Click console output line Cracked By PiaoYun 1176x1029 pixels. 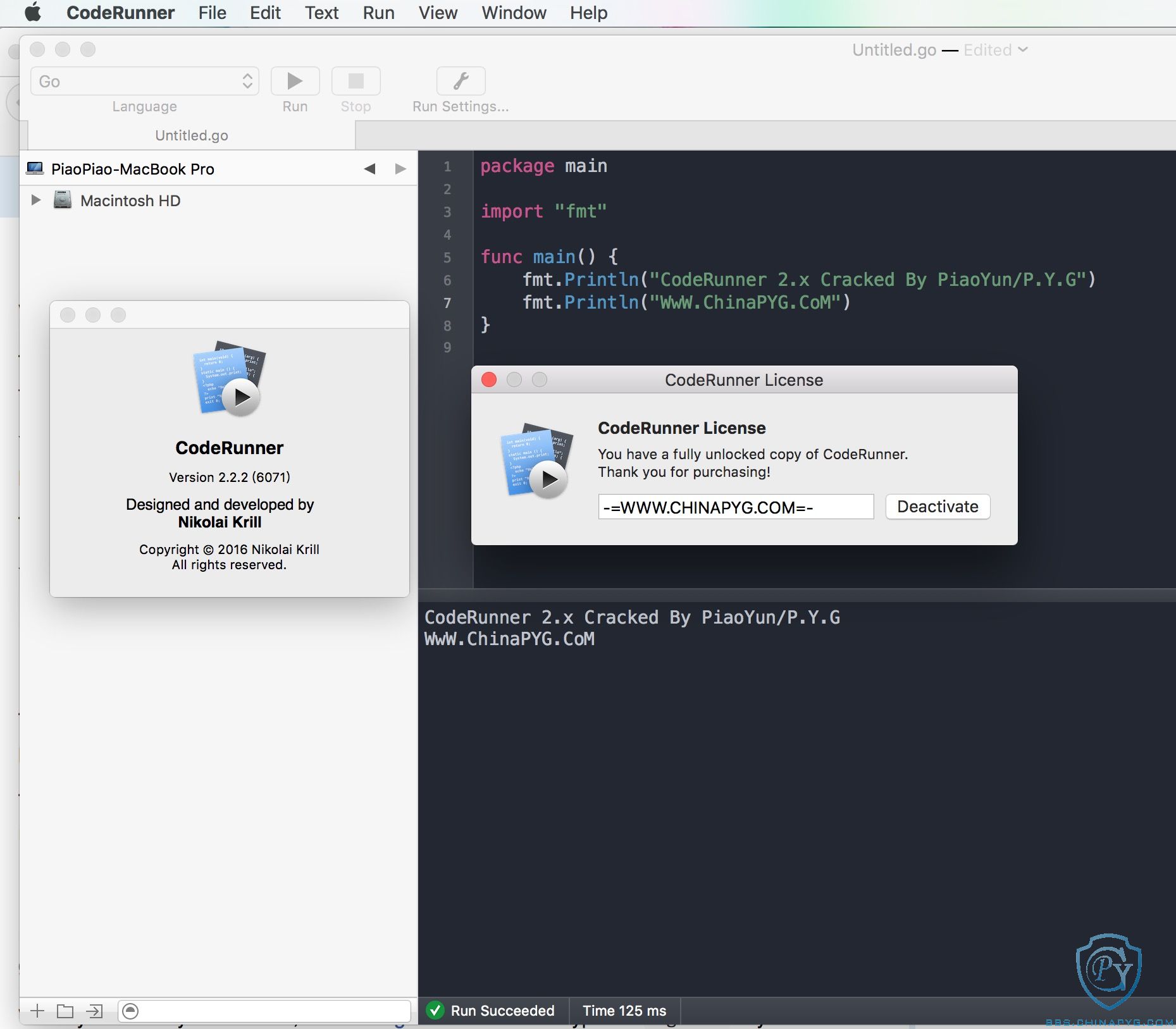pyautogui.click(x=632, y=617)
